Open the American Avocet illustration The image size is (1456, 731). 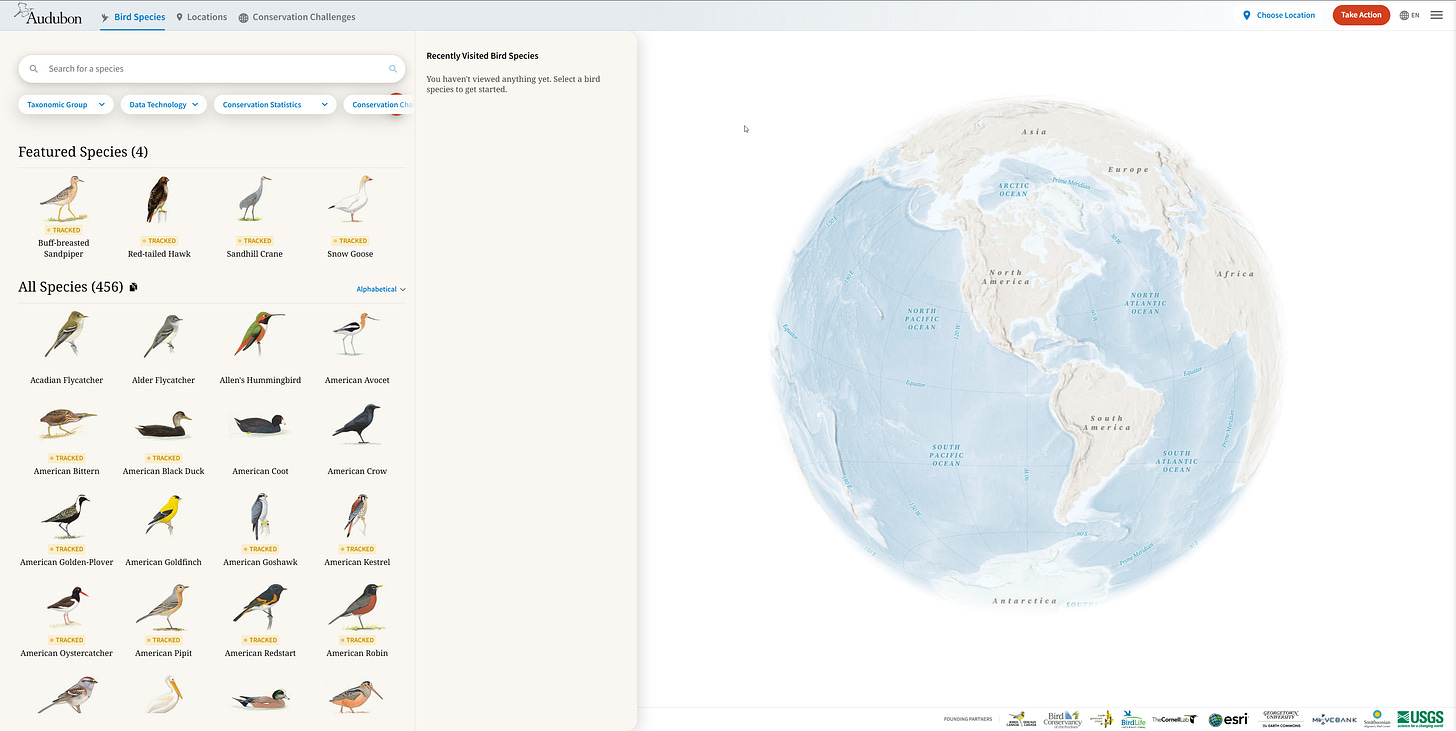[x=356, y=334]
